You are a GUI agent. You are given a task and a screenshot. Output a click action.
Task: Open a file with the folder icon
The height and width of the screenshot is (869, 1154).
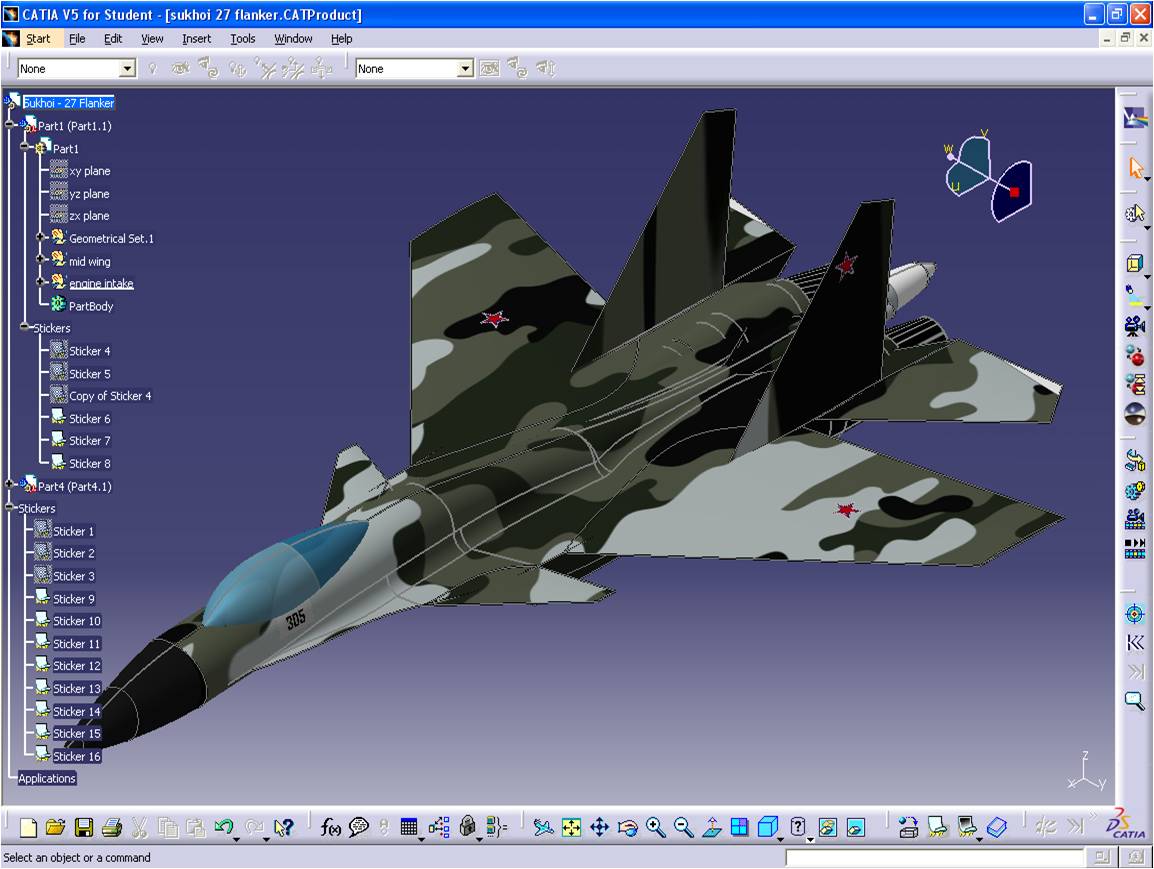56,828
